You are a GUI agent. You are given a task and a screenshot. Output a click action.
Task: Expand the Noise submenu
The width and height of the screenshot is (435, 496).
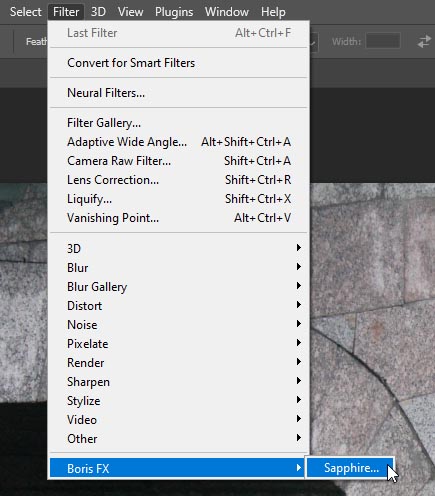[179, 325]
